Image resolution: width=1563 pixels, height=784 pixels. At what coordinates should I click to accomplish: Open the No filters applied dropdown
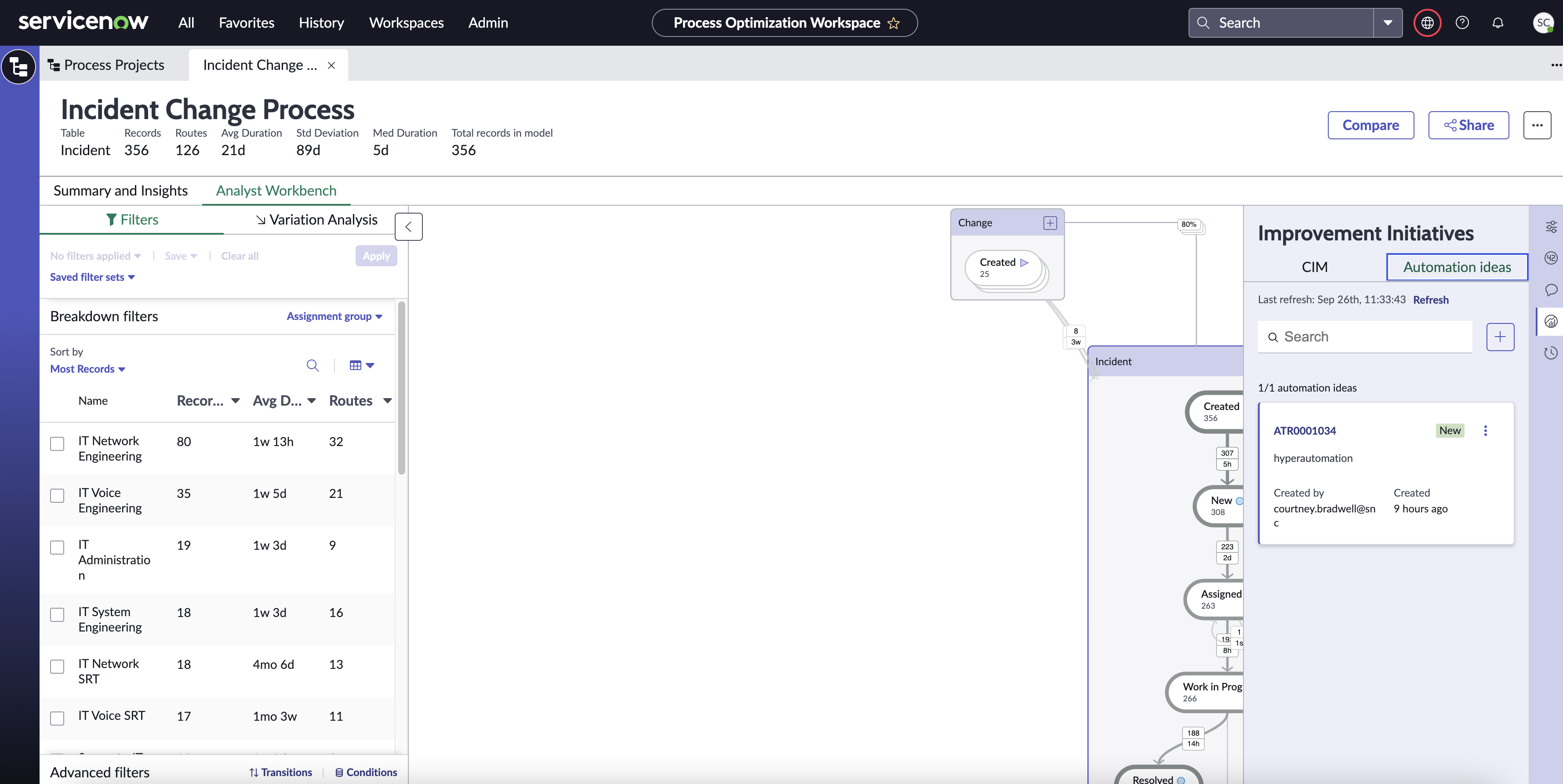point(95,256)
